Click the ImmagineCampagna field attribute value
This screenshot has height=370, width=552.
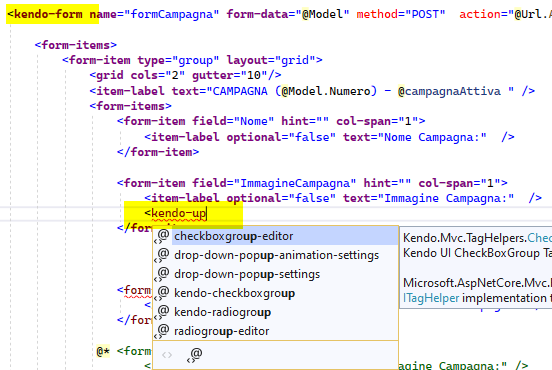[x=295, y=183]
